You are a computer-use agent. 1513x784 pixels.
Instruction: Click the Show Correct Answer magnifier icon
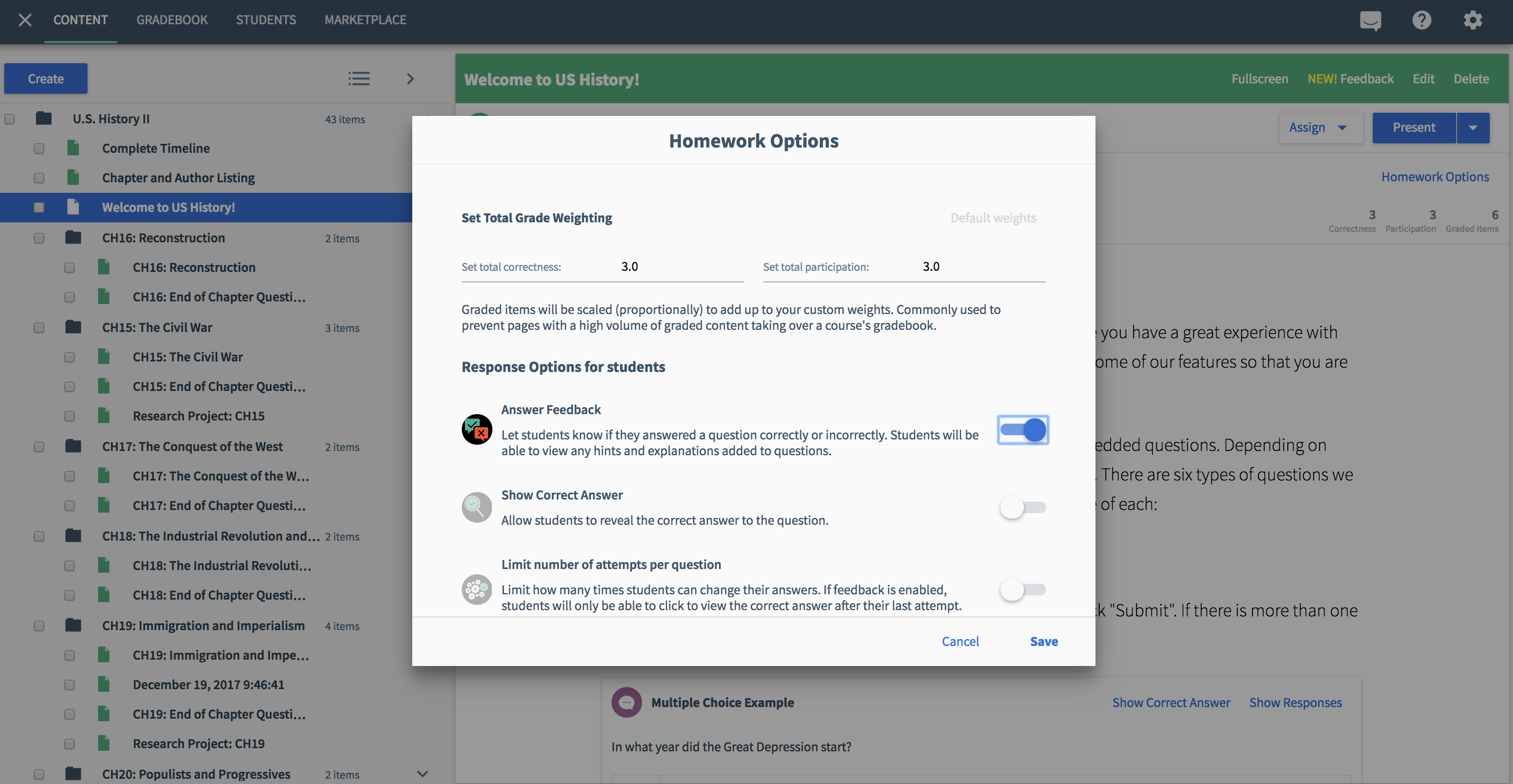[477, 507]
